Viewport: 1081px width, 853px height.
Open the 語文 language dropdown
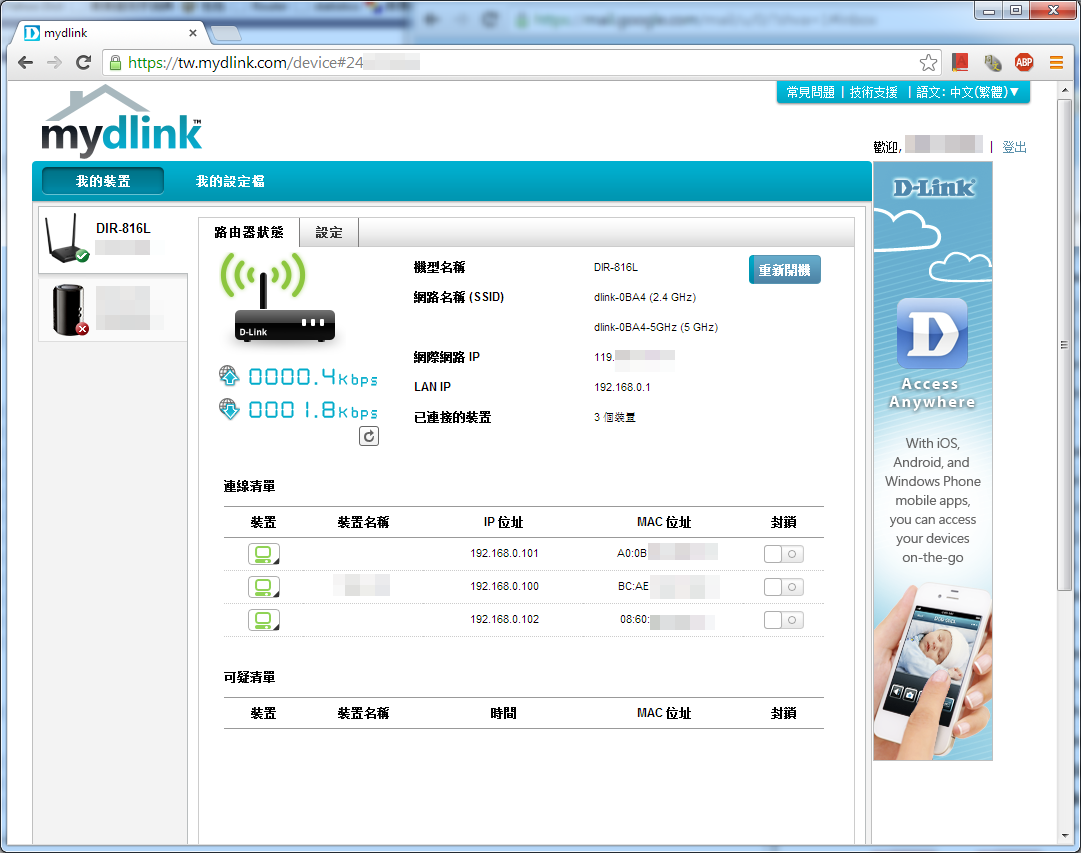pyautogui.click(x=968, y=92)
